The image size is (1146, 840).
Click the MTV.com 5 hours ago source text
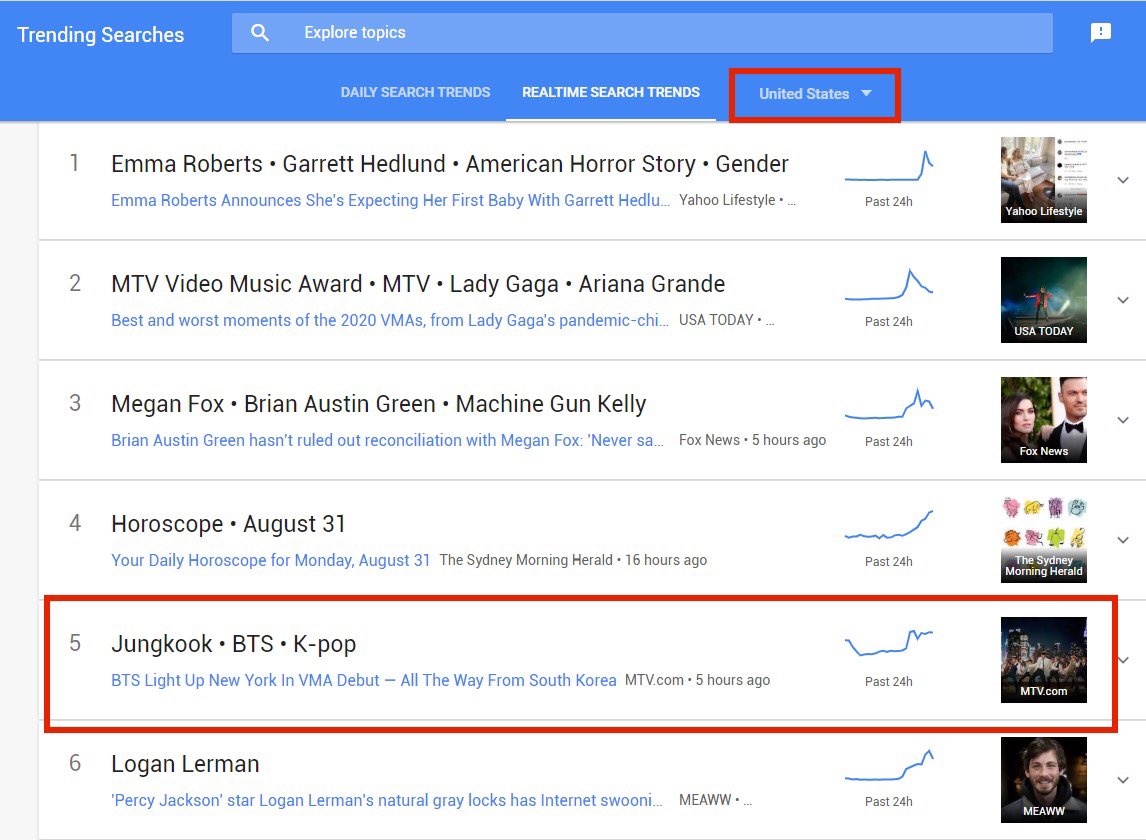click(x=697, y=680)
